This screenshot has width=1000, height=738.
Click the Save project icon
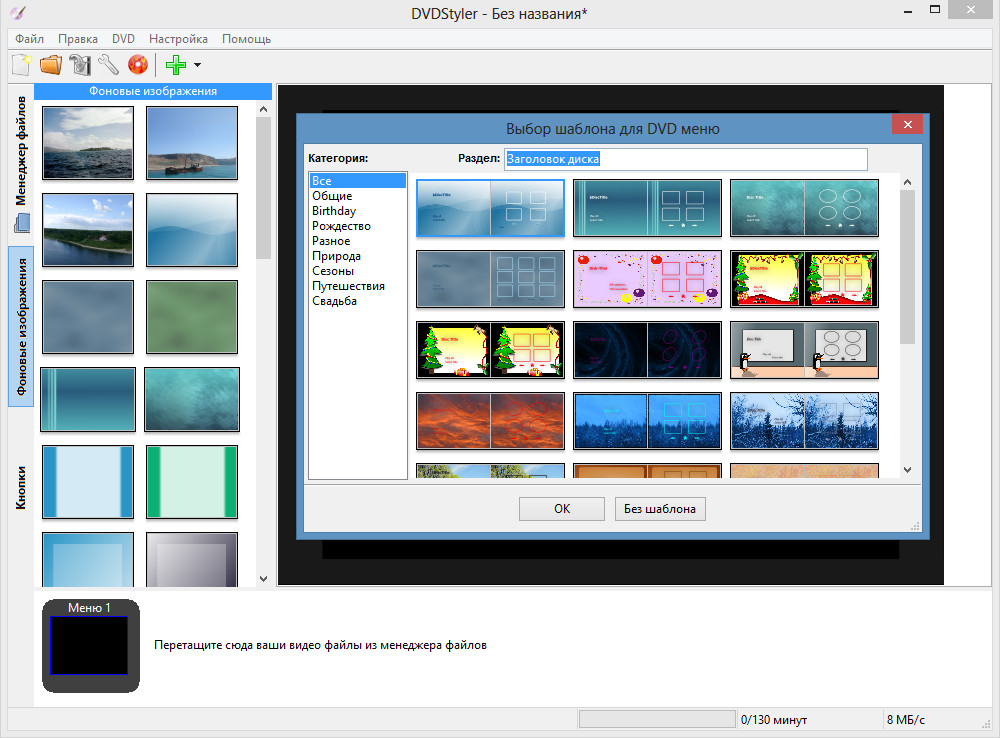click(80, 65)
